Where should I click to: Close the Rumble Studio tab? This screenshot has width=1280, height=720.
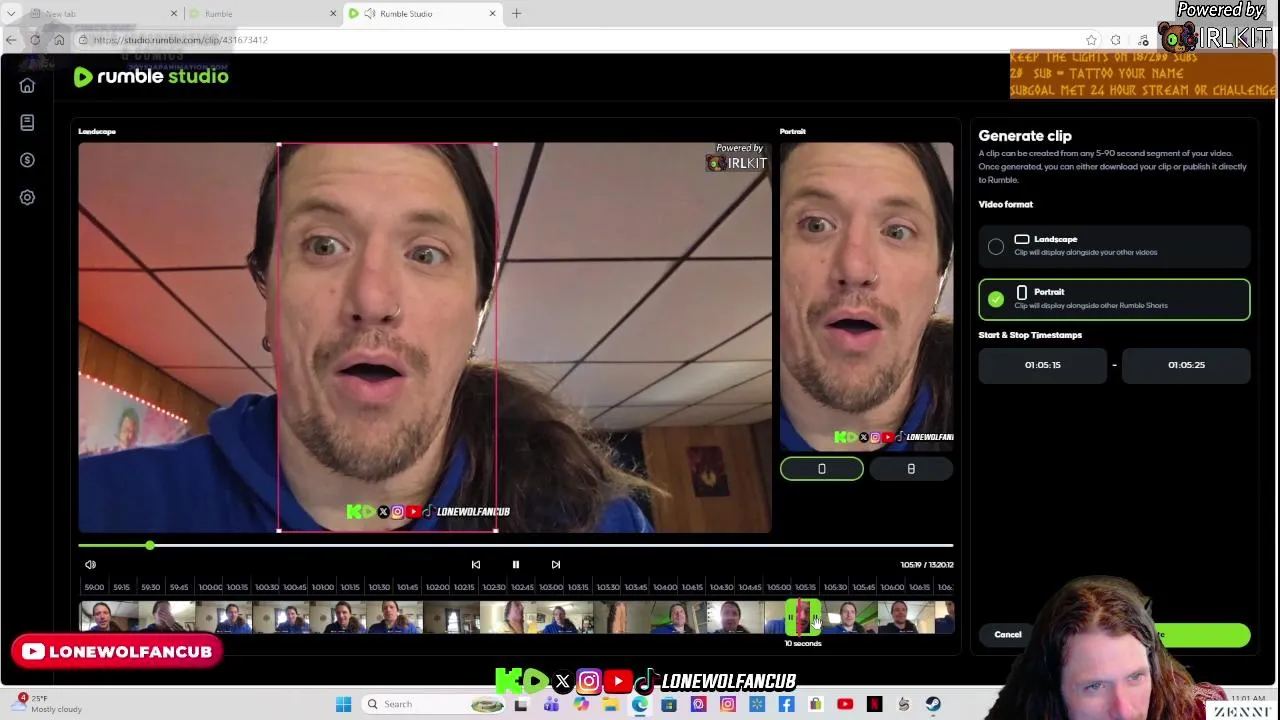coord(492,14)
